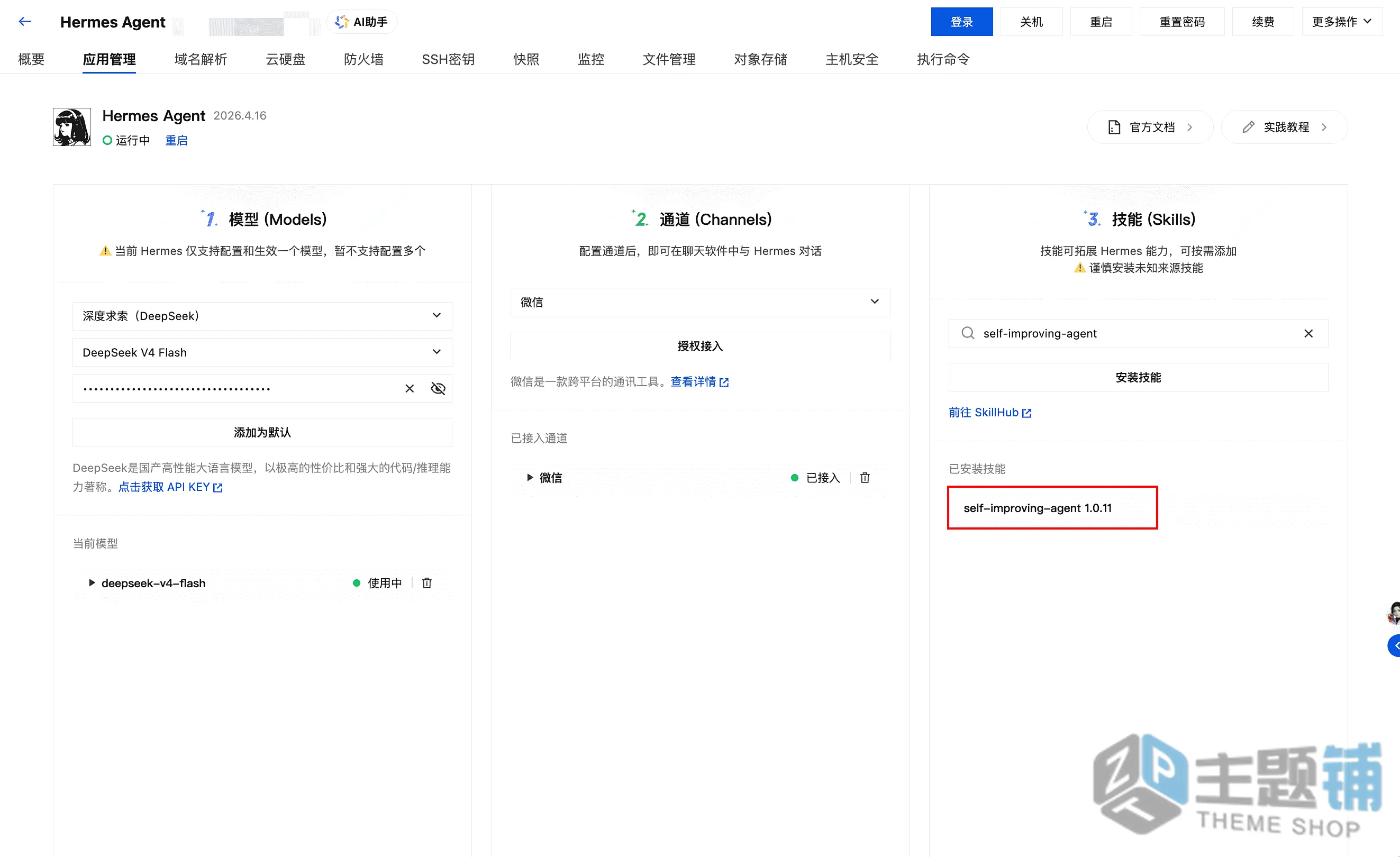
Task: Open the 主机安全 tab
Action: [x=852, y=59]
